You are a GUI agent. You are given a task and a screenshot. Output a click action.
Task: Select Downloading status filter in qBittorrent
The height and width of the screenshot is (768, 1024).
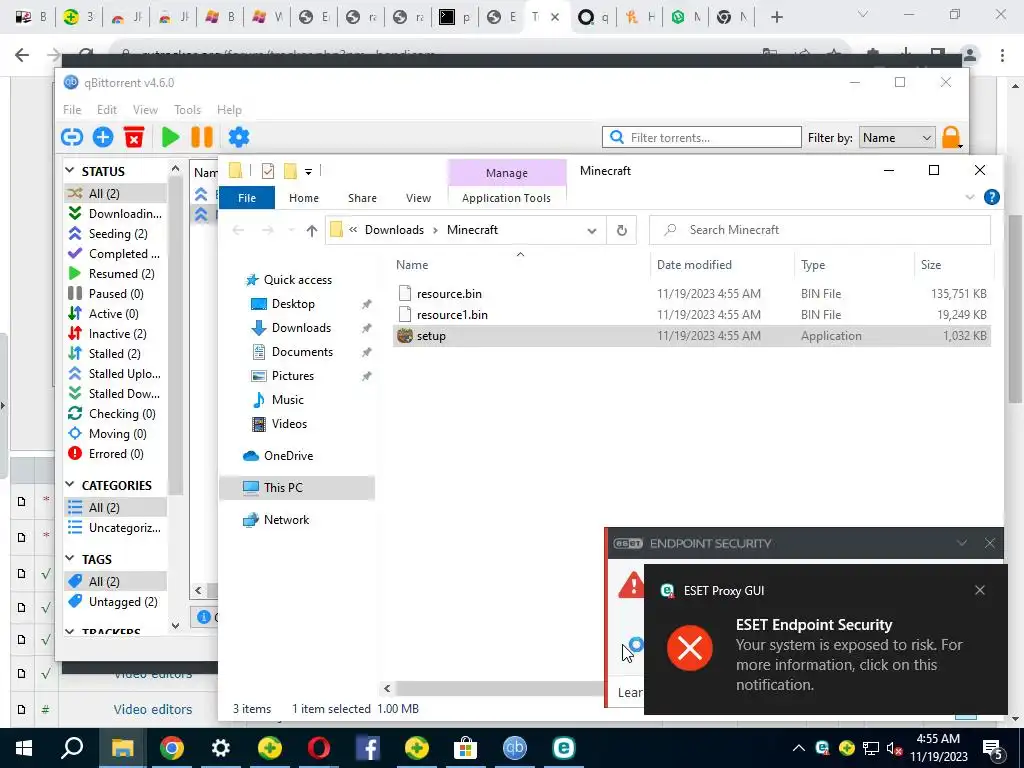[x=115, y=214]
